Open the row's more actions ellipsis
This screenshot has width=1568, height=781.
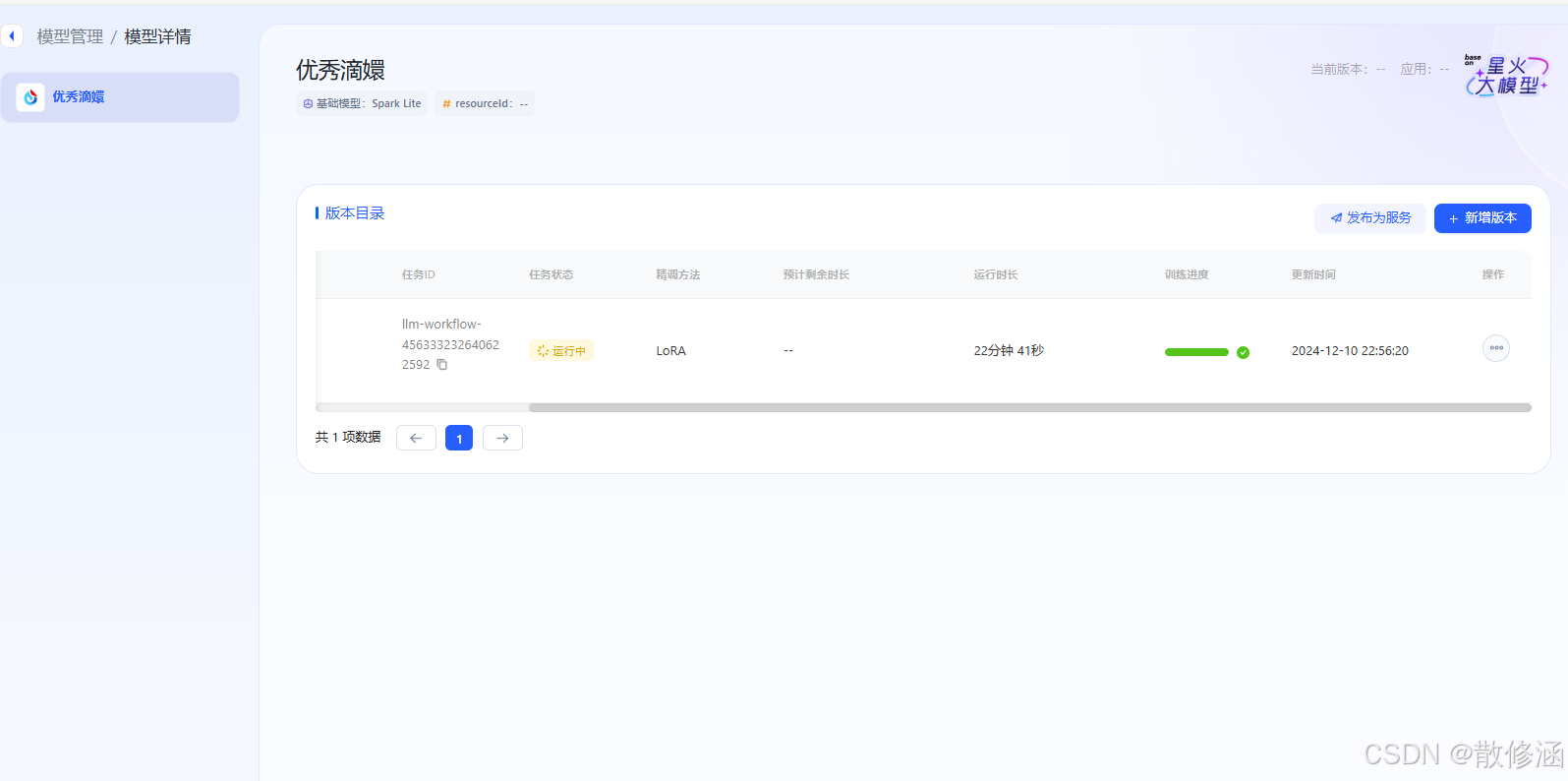[x=1496, y=348]
